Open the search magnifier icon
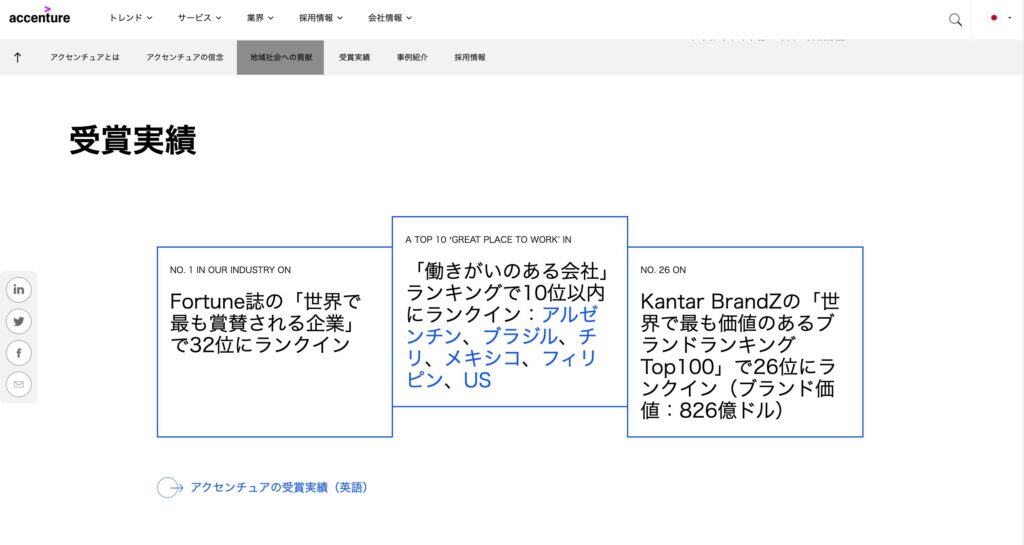The image size is (1024, 545). (955, 19)
